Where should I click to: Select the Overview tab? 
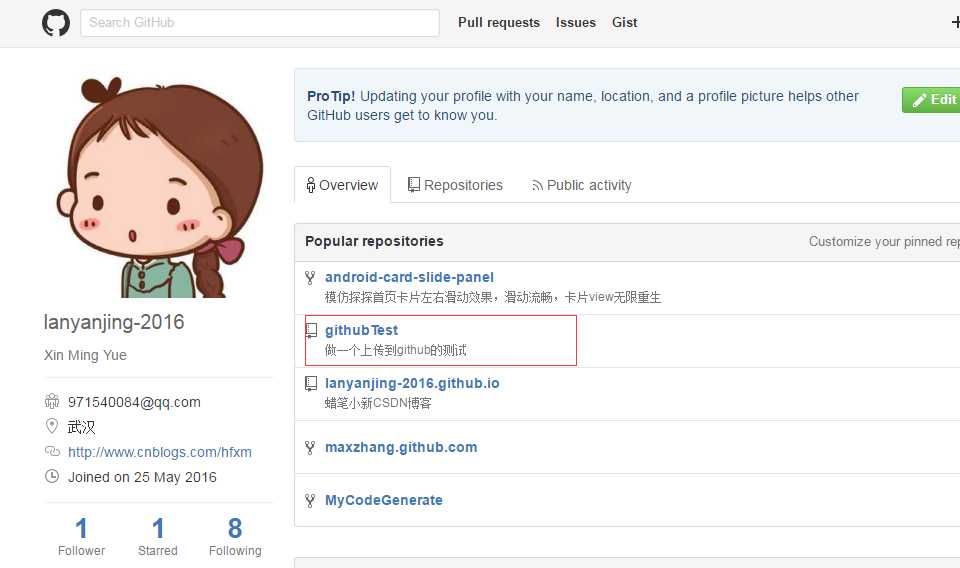(x=342, y=185)
